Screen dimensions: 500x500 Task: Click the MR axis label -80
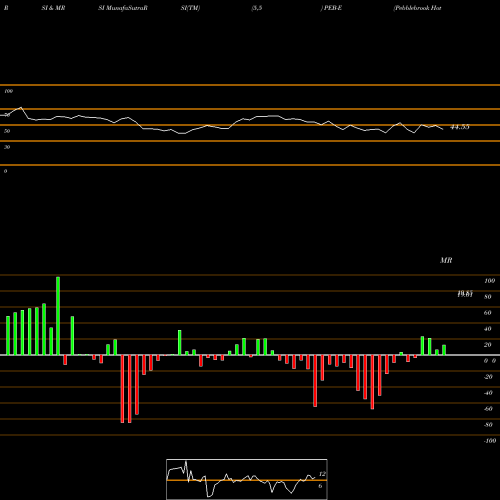[x=488, y=425]
